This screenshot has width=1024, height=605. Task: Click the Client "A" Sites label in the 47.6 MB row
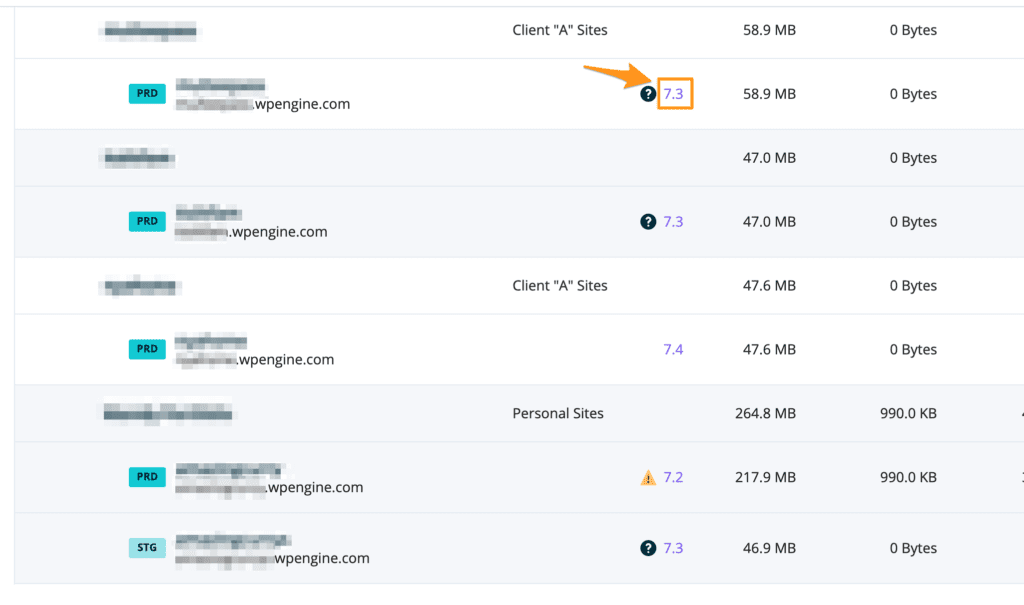click(559, 286)
